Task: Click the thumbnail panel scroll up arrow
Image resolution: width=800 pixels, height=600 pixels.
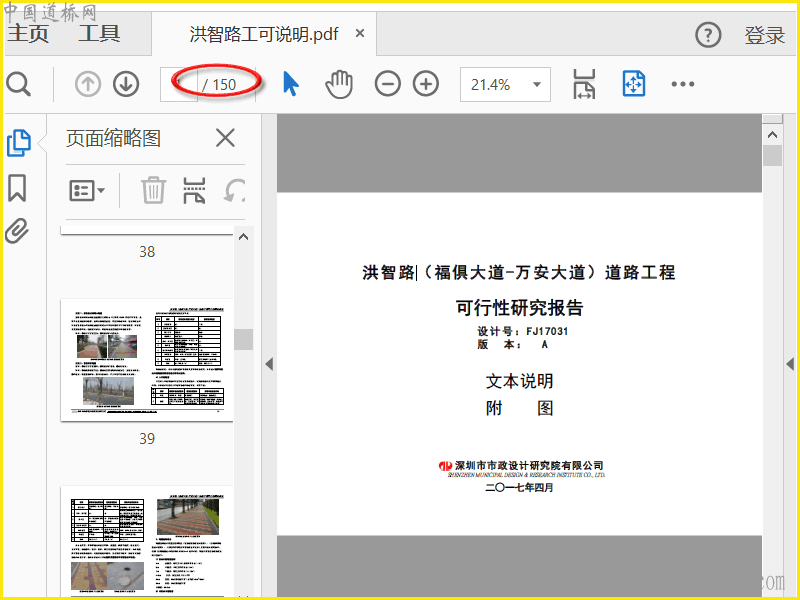Action: (243, 237)
